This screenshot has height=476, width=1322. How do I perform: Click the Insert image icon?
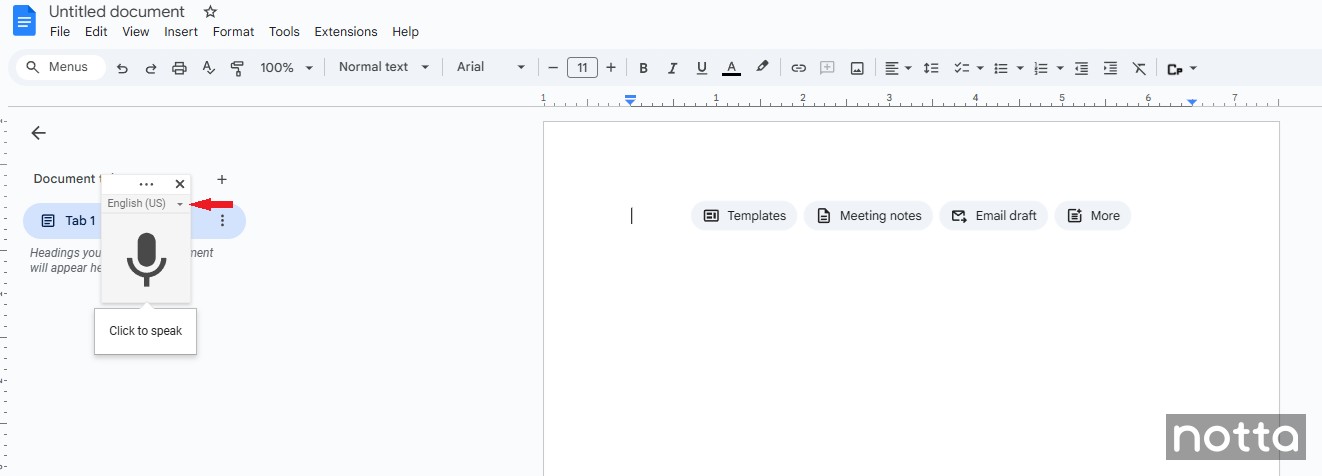(857, 68)
